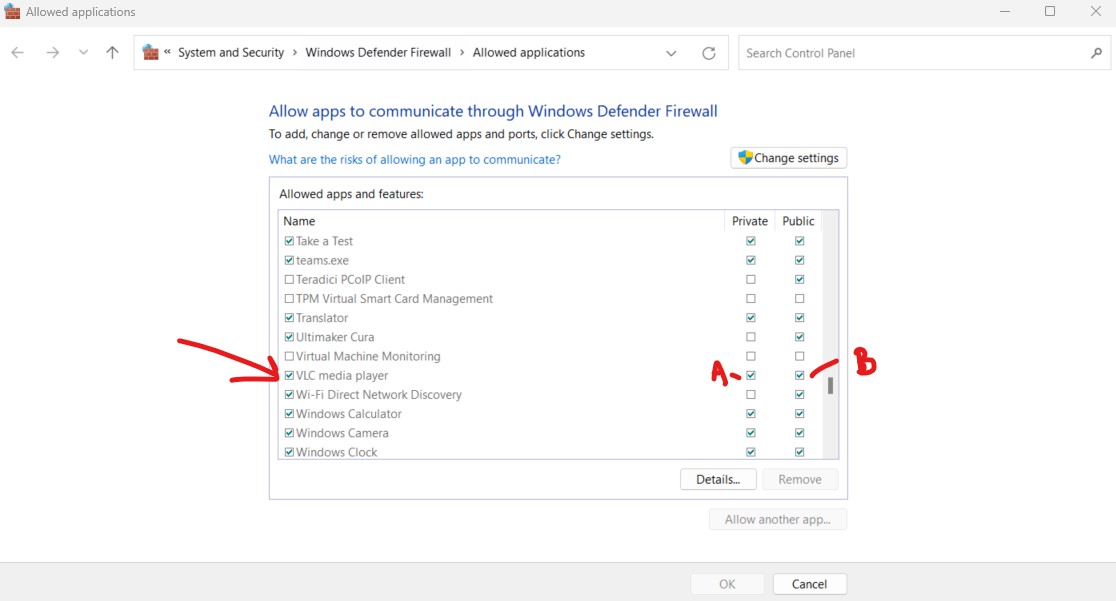
Task: Select the Ultimaker Cura row text
Action: [335, 337]
